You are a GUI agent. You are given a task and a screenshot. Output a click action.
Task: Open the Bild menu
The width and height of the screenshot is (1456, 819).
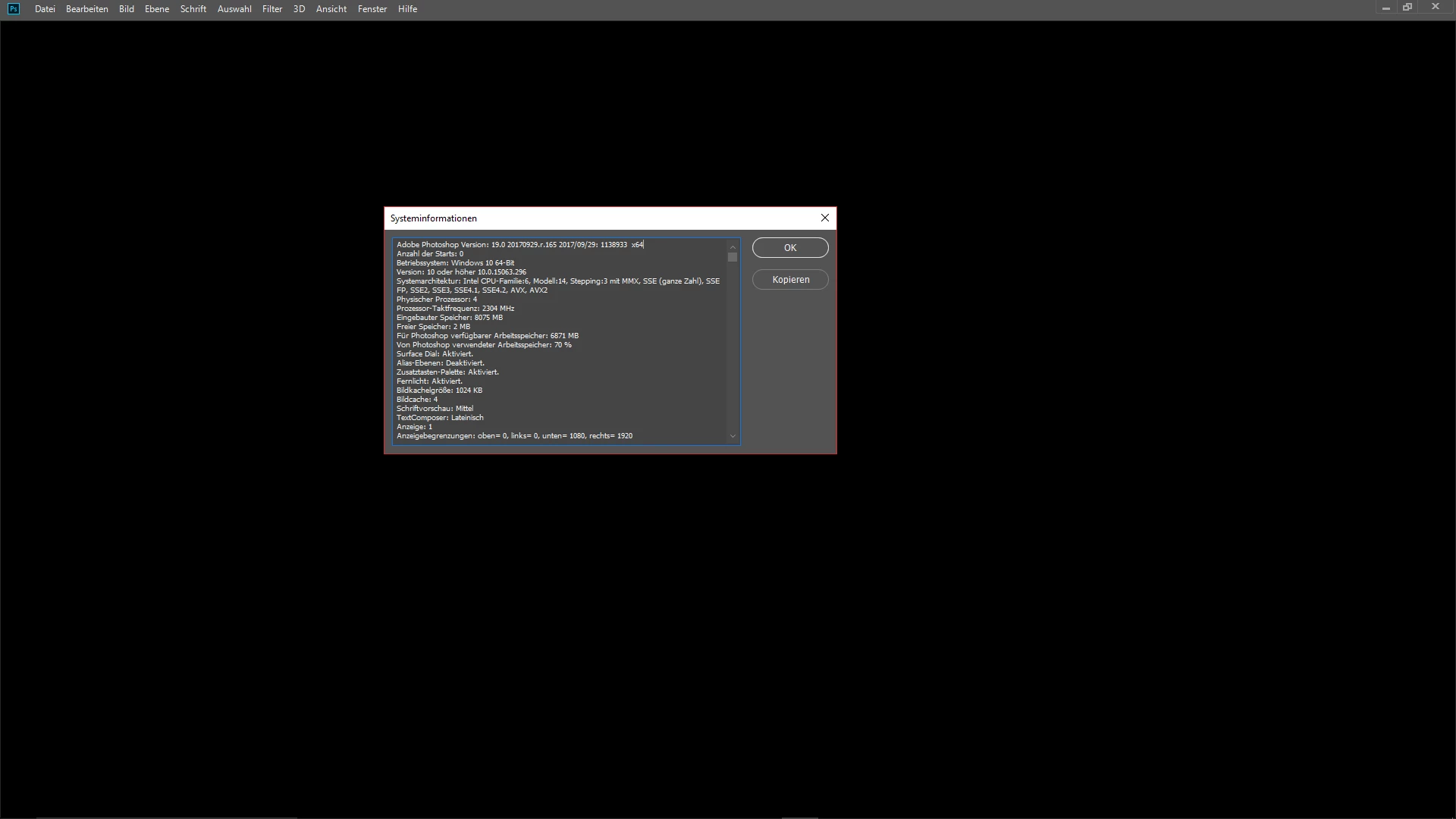click(127, 9)
